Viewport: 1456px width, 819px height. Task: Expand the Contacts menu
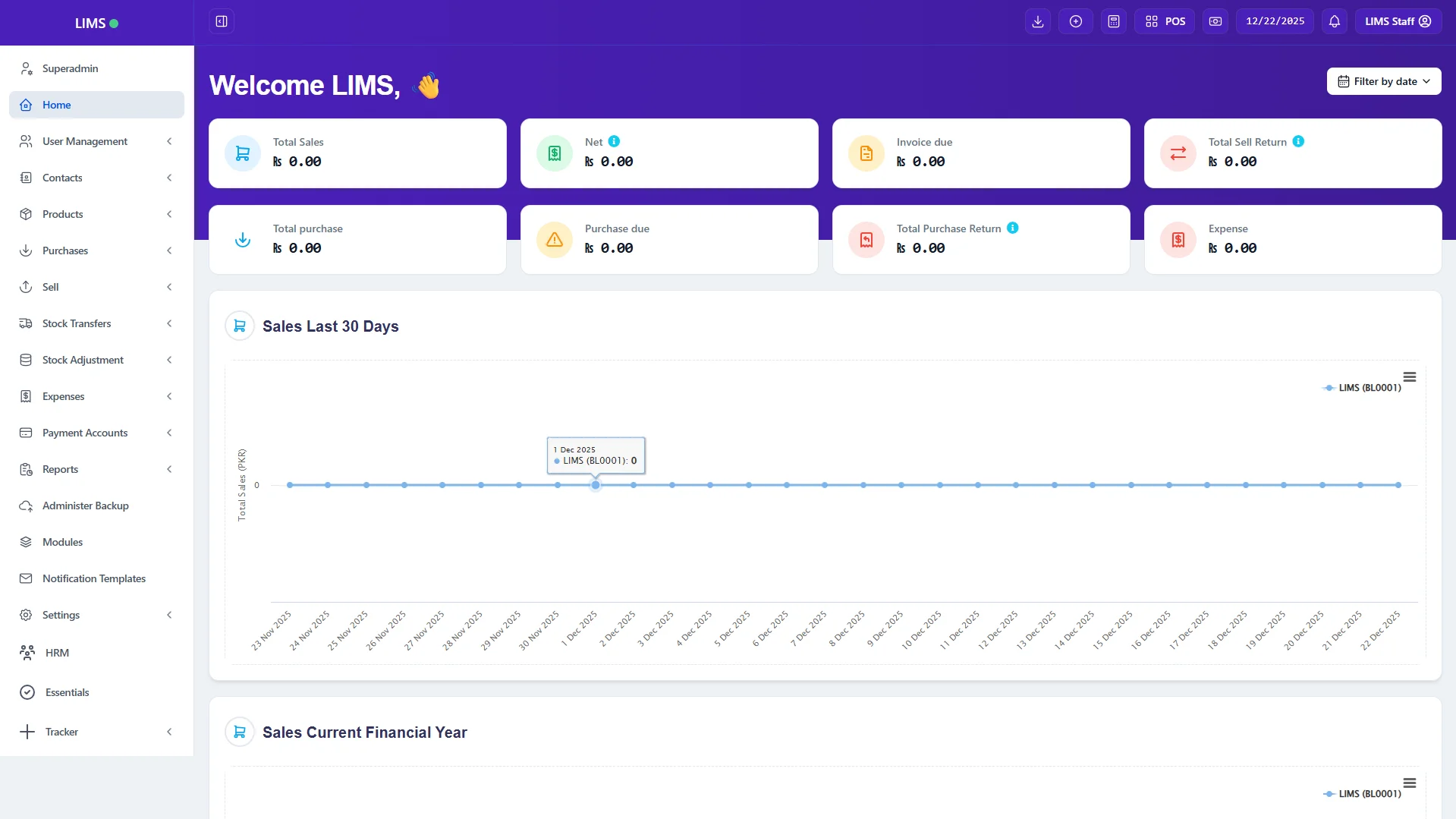97,178
